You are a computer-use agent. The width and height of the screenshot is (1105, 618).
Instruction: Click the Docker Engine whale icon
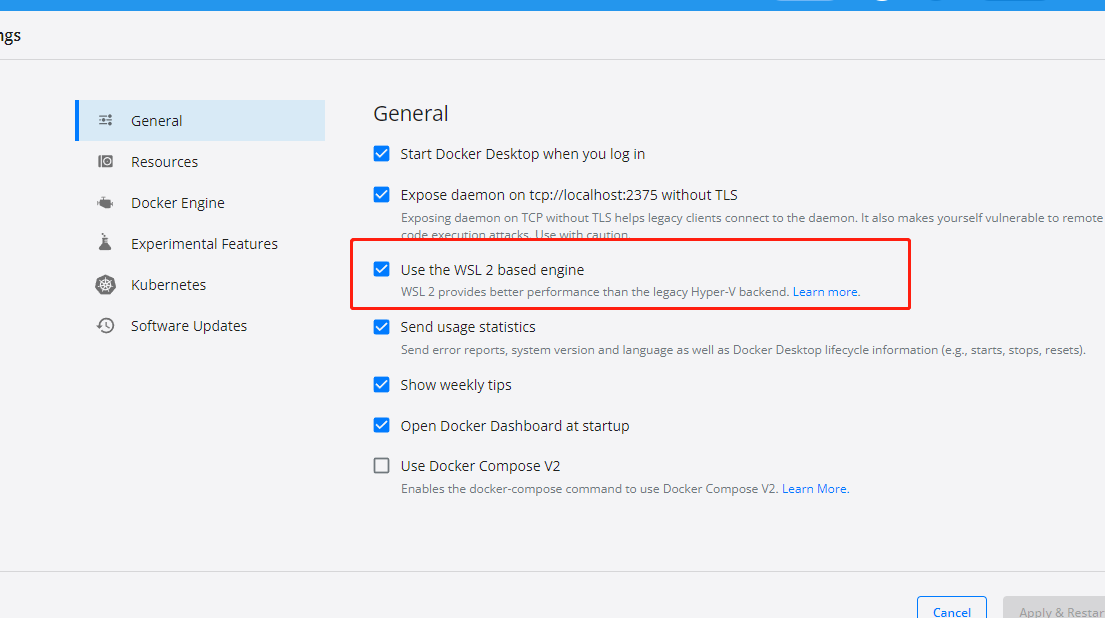coord(105,203)
